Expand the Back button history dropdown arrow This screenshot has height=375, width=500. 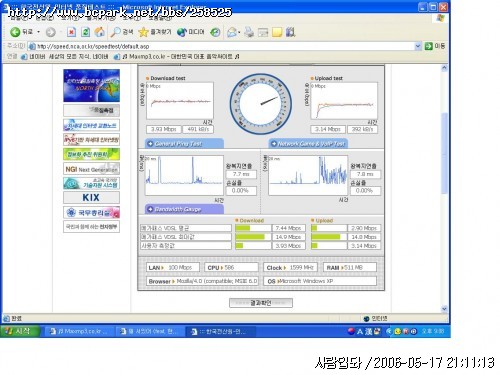coord(38,32)
